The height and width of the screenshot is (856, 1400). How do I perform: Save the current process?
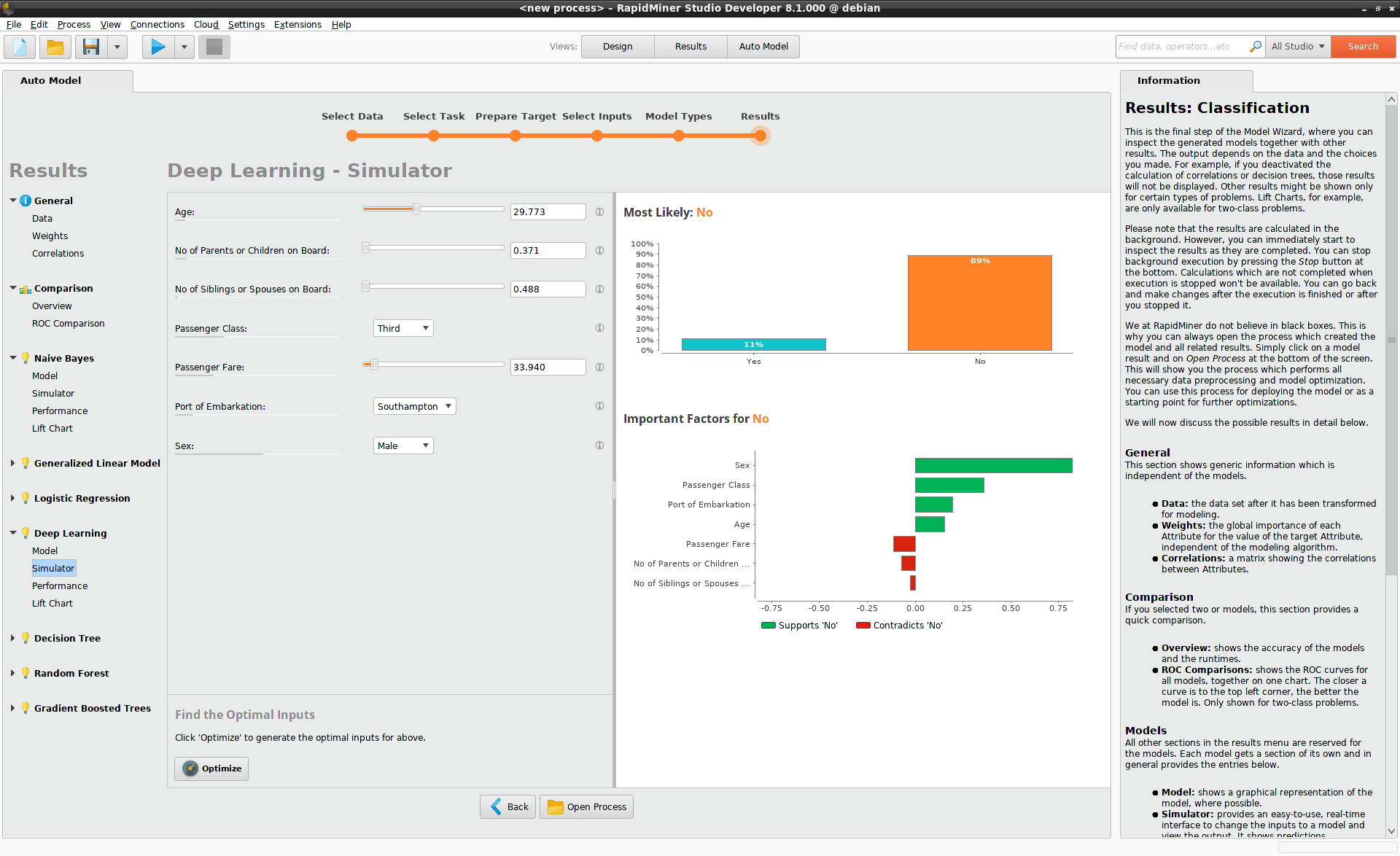[90, 46]
